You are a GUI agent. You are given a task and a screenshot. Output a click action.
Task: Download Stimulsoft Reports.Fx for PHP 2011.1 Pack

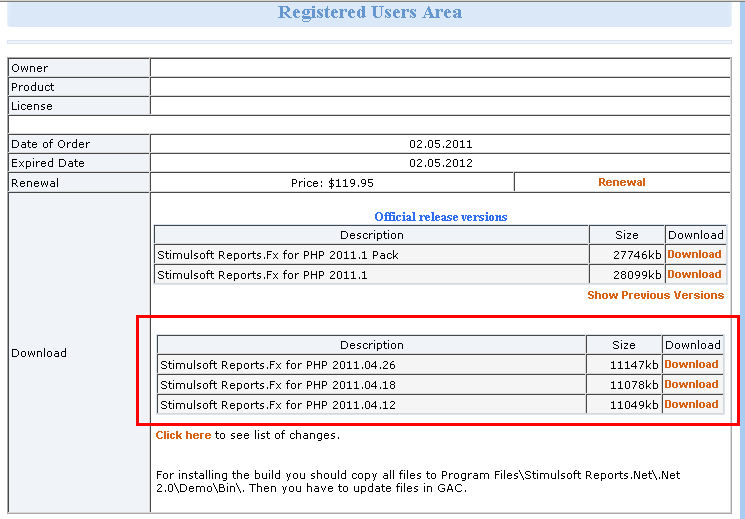coord(694,254)
